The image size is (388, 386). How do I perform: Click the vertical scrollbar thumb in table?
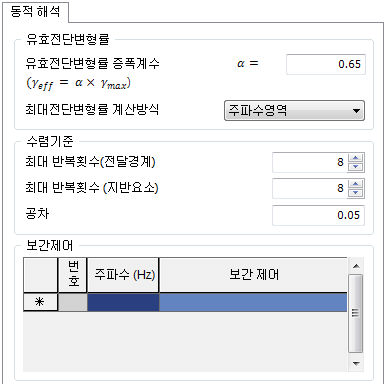coord(355,313)
